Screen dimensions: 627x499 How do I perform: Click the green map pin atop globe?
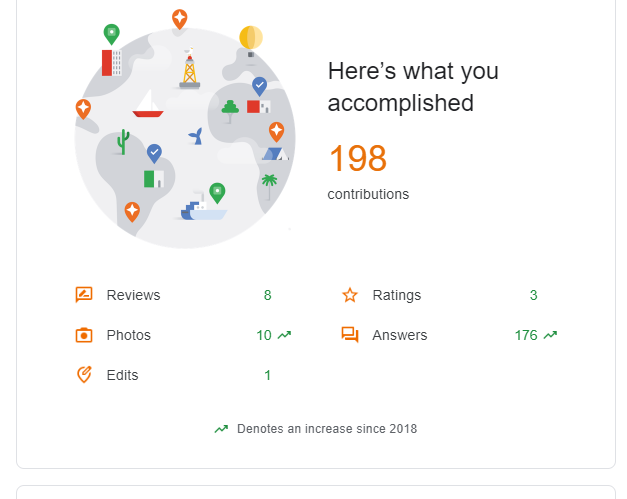point(111,33)
